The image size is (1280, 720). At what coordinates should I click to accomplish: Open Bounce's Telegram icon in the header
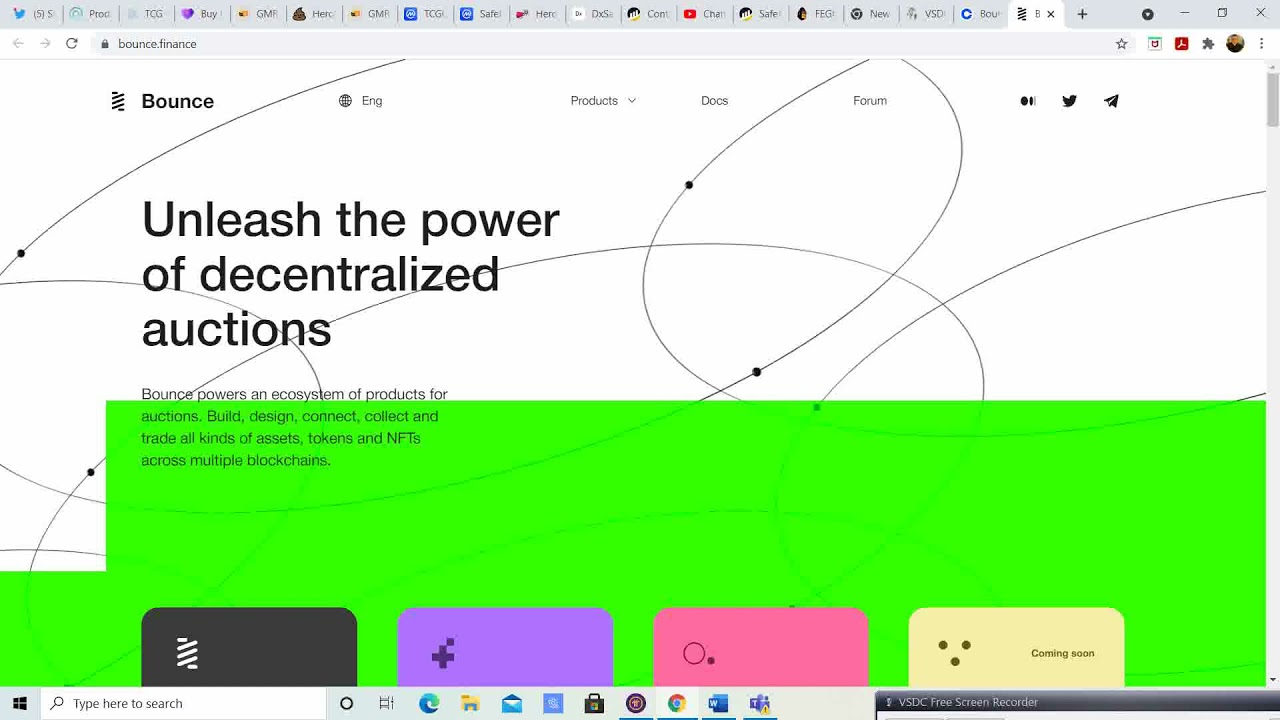point(1111,101)
